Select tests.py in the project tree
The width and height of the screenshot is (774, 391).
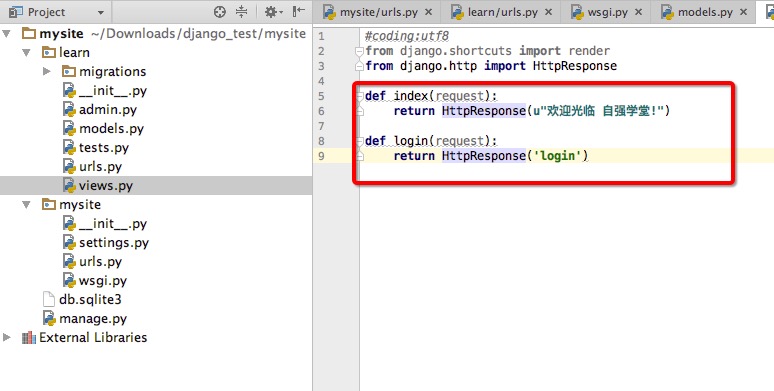pos(104,148)
